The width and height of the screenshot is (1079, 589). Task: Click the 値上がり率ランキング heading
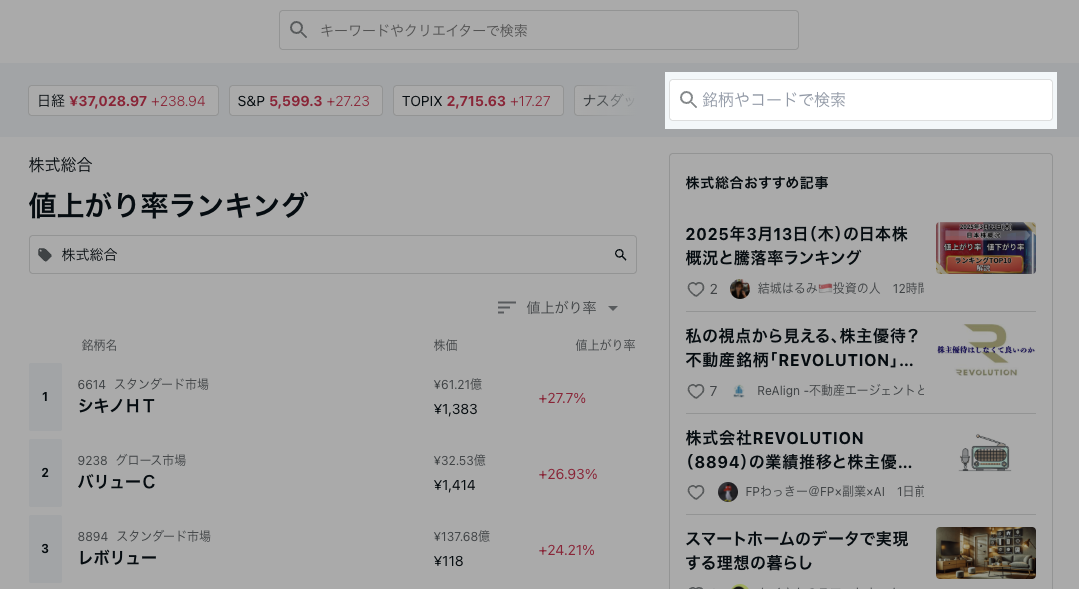click(168, 205)
